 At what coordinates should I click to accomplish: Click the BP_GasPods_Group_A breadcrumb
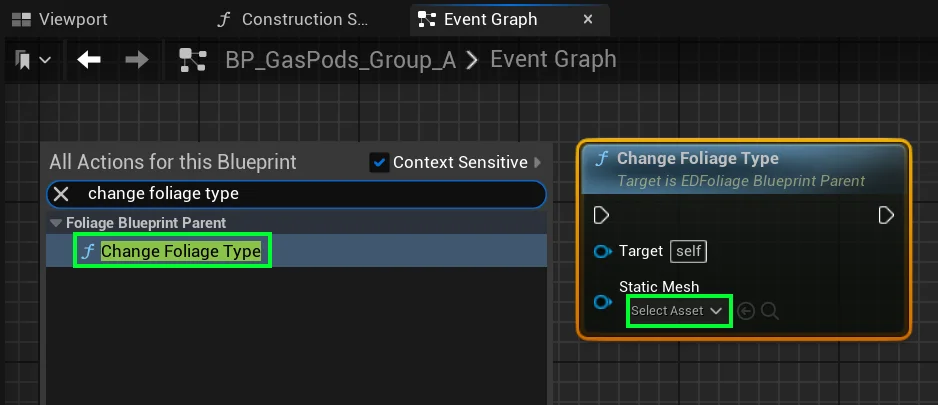tap(342, 61)
